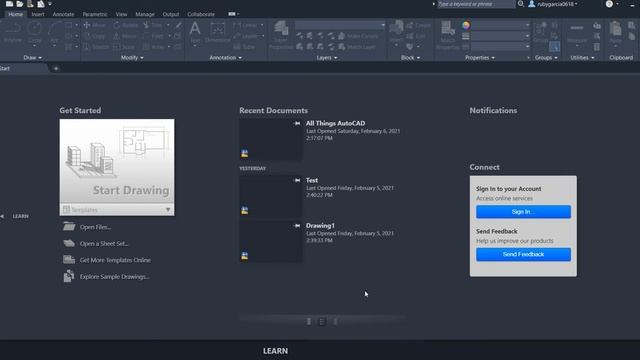Choose the Move tool in Modify panel

pyautogui.click(x=95, y=25)
